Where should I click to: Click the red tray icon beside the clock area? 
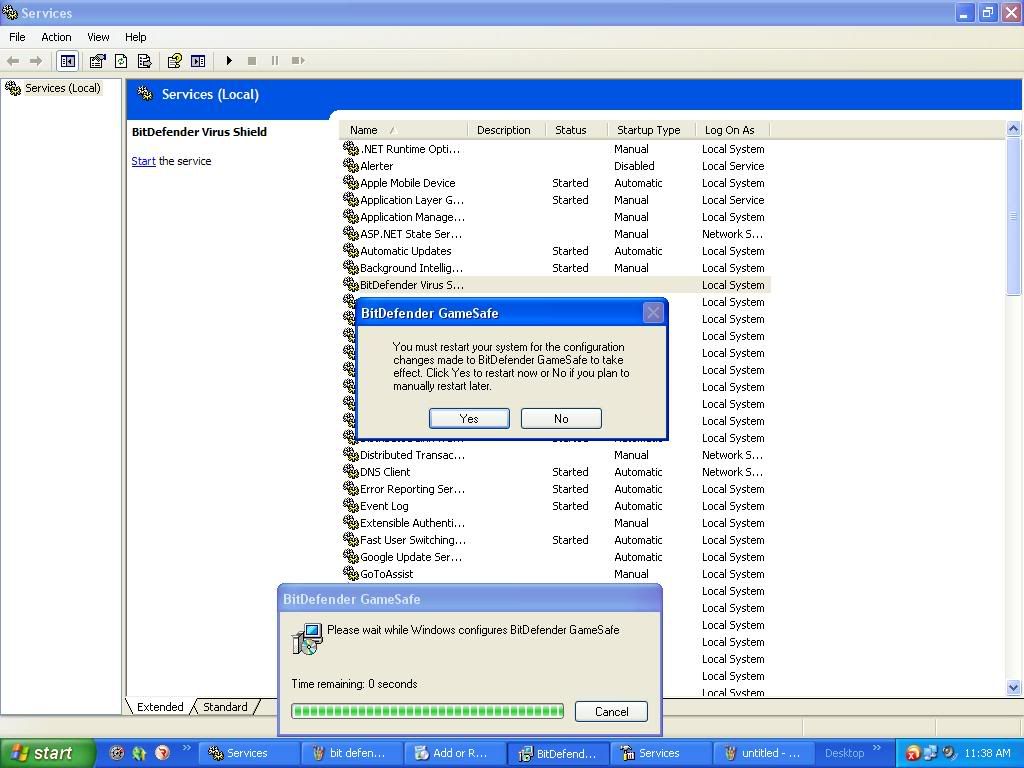point(912,754)
